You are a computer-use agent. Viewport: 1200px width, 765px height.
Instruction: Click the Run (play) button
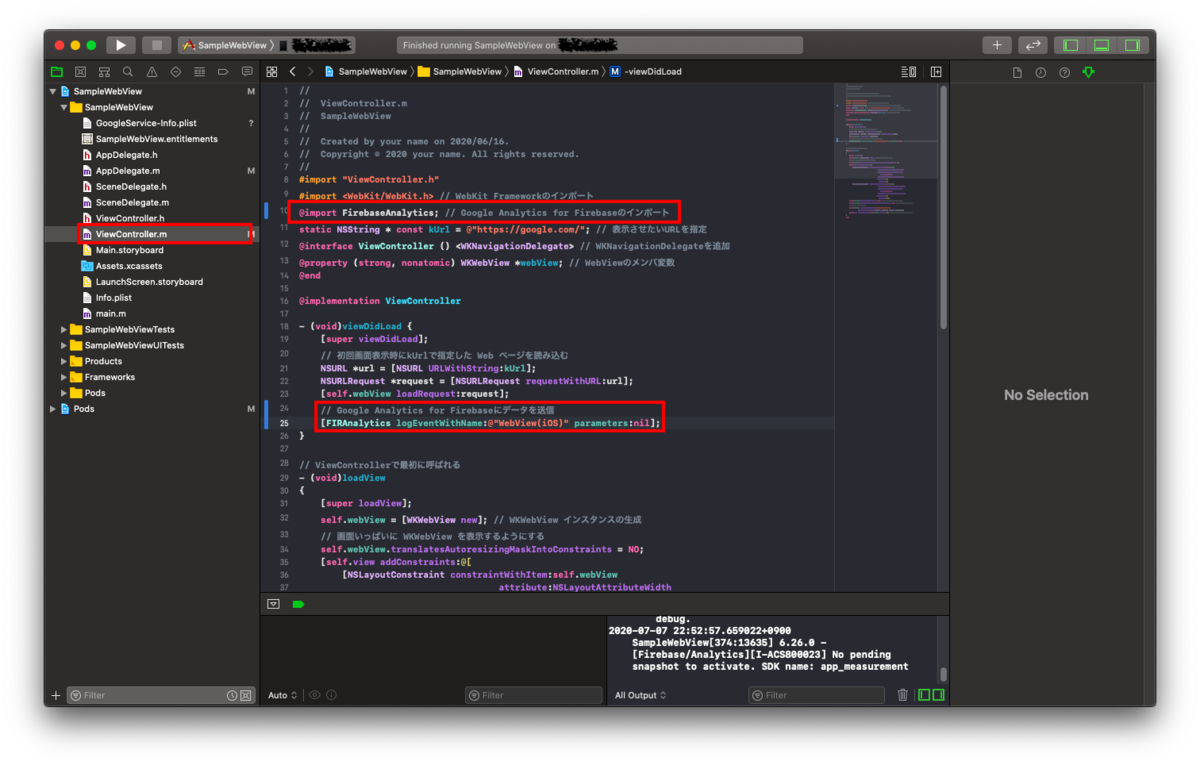tap(120, 45)
